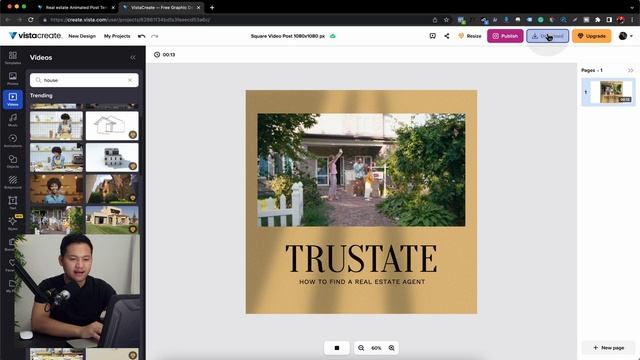The width and height of the screenshot is (640, 360).
Task: Open the Styles sidebar panel
Action: tap(13, 223)
